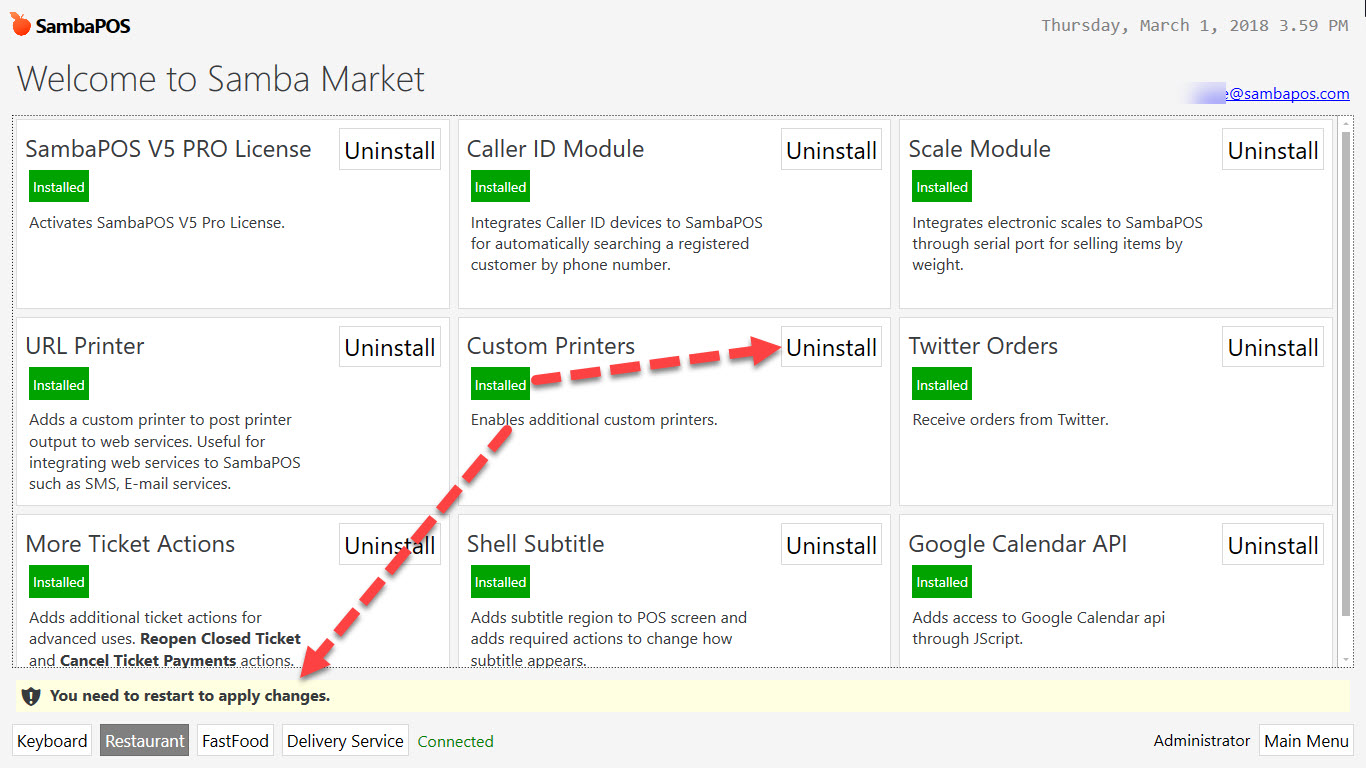Uninstall the Google Calendar API module
The image size is (1366, 768).
pos(1272,544)
